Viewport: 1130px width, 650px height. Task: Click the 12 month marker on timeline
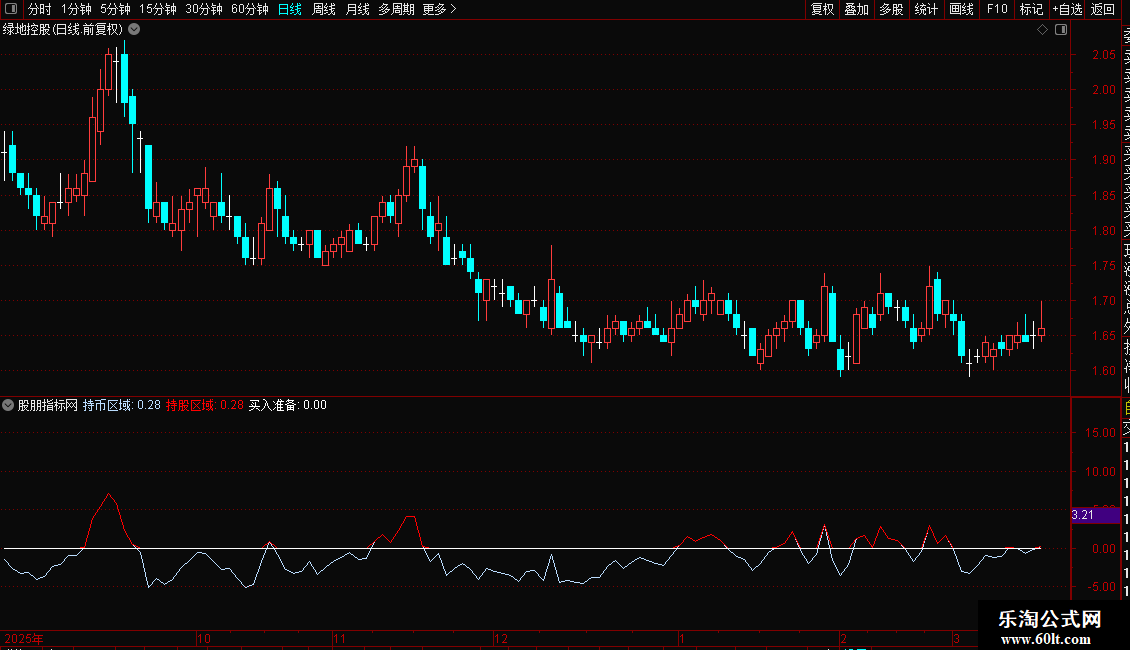[x=501, y=638]
